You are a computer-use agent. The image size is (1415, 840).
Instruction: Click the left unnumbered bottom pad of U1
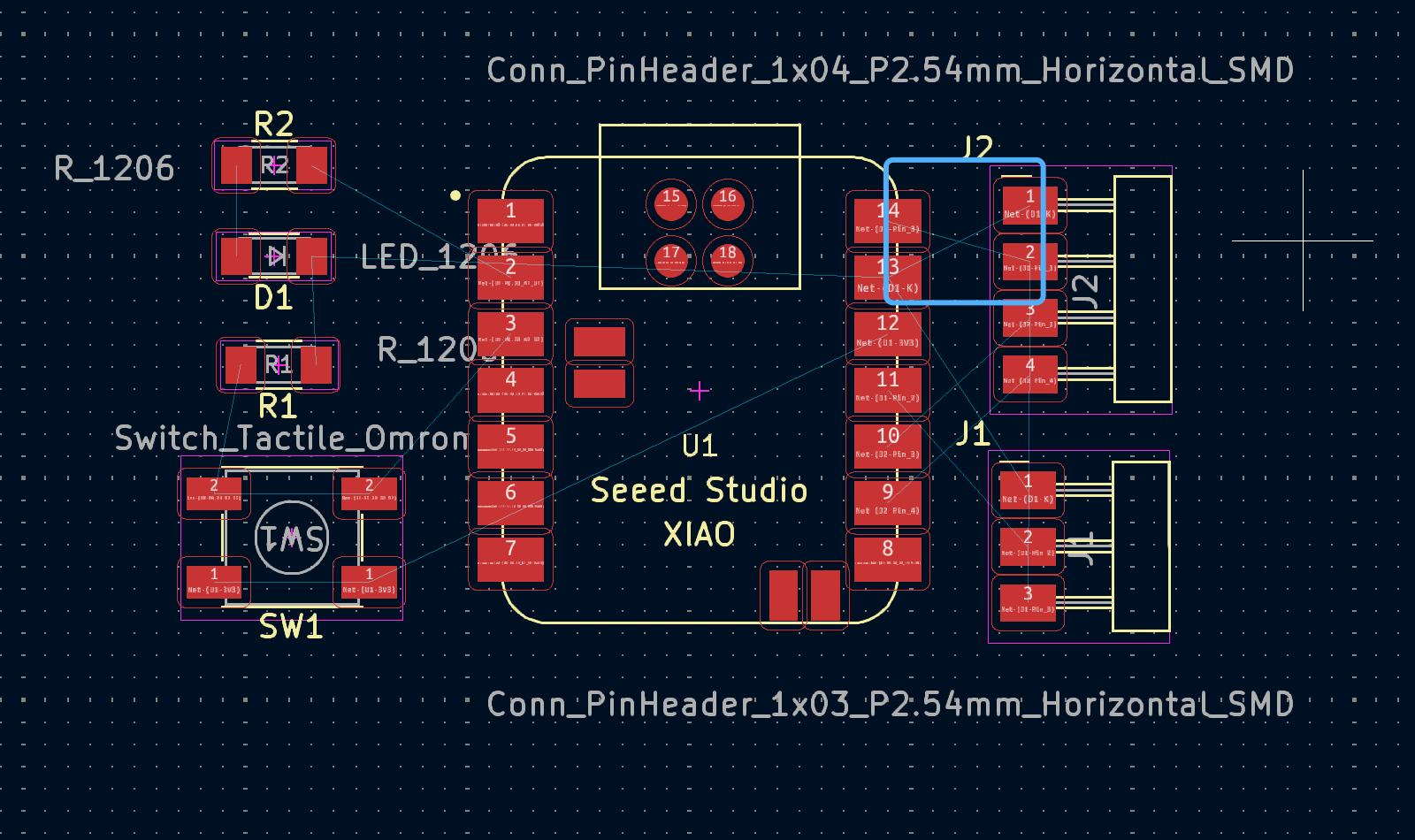pyautogui.click(x=783, y=595)
